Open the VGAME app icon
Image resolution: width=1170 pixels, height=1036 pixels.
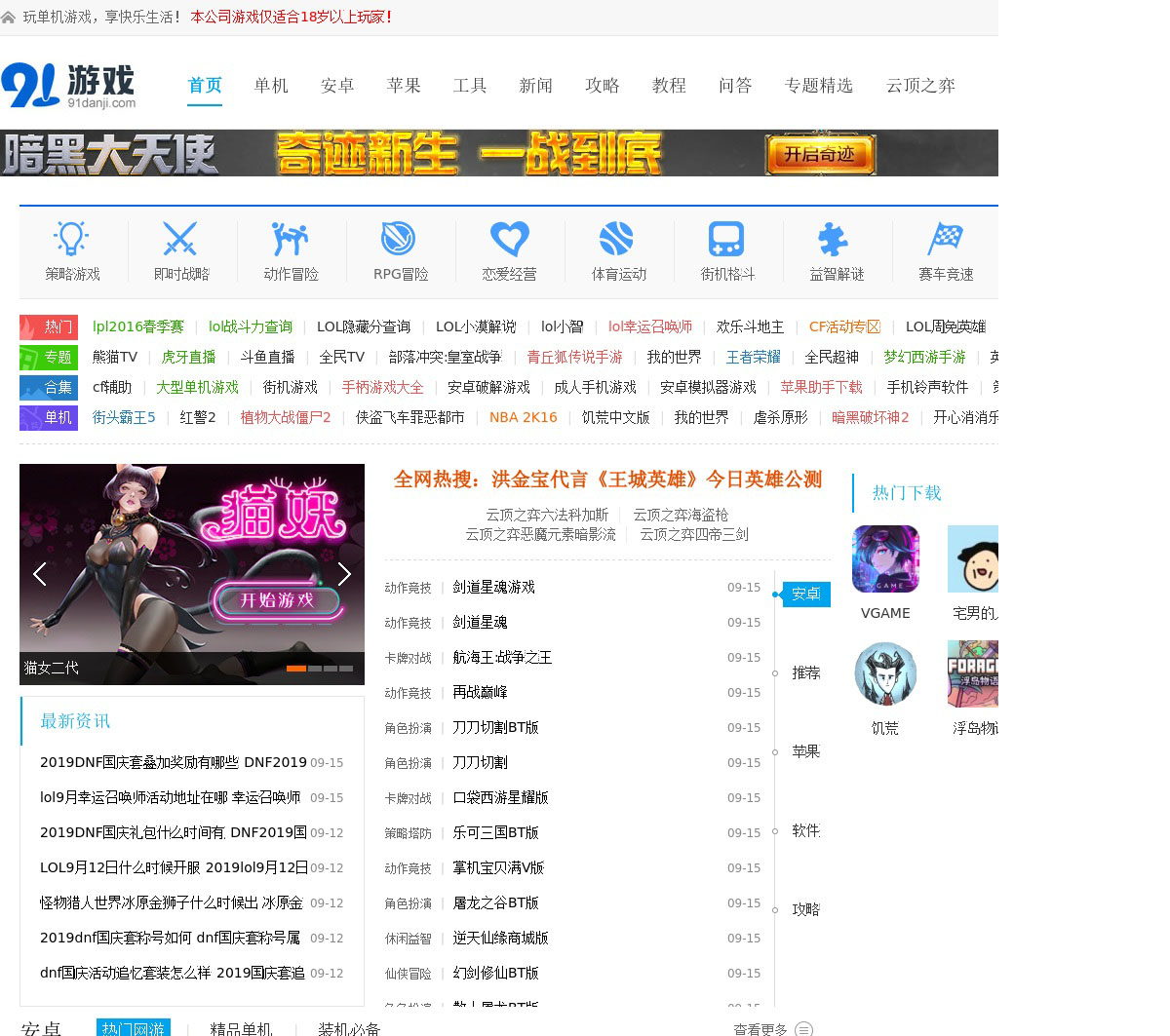point(885,559)
